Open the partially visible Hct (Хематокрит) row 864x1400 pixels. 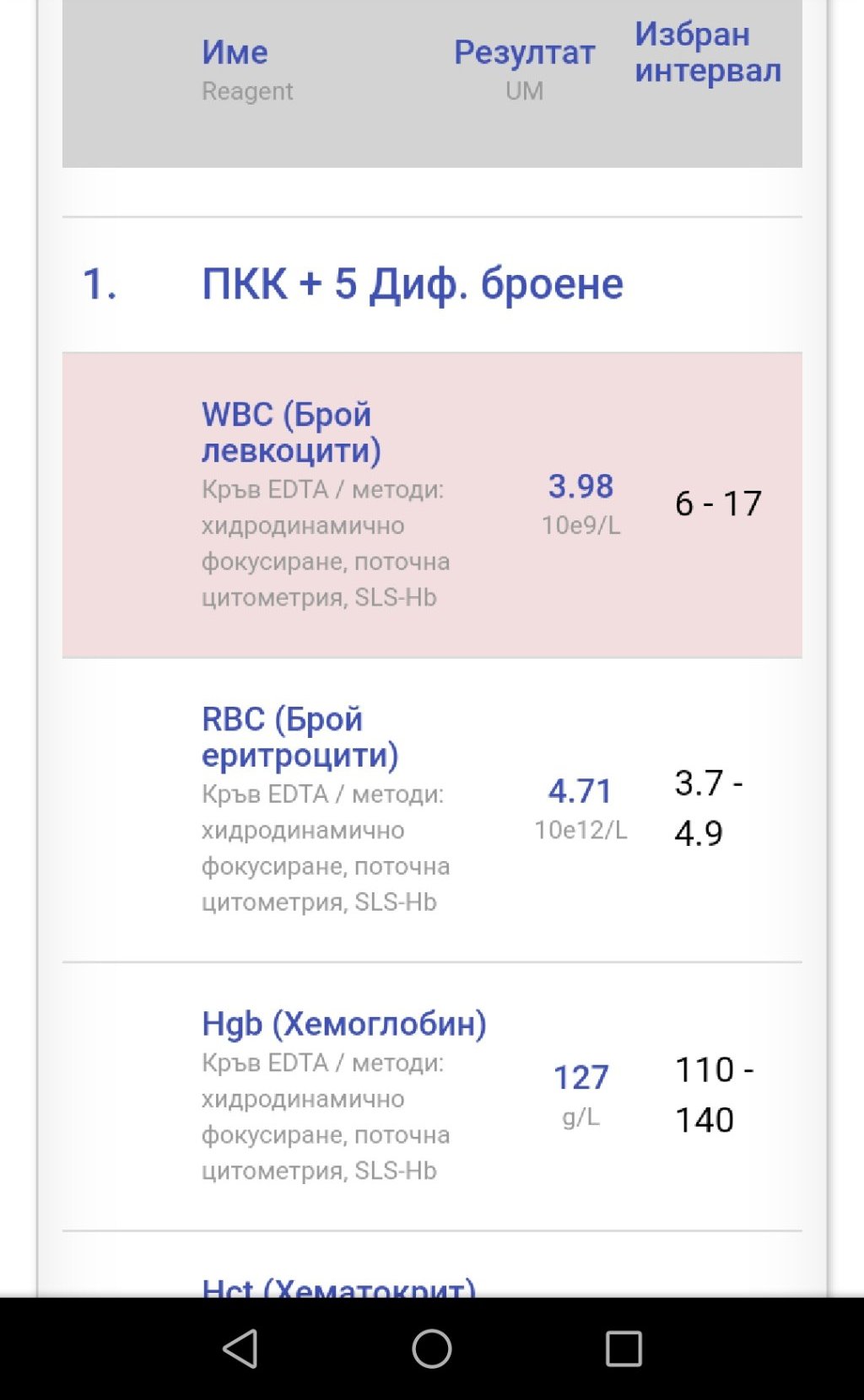pyautogui.click(x=338, y=1287)
